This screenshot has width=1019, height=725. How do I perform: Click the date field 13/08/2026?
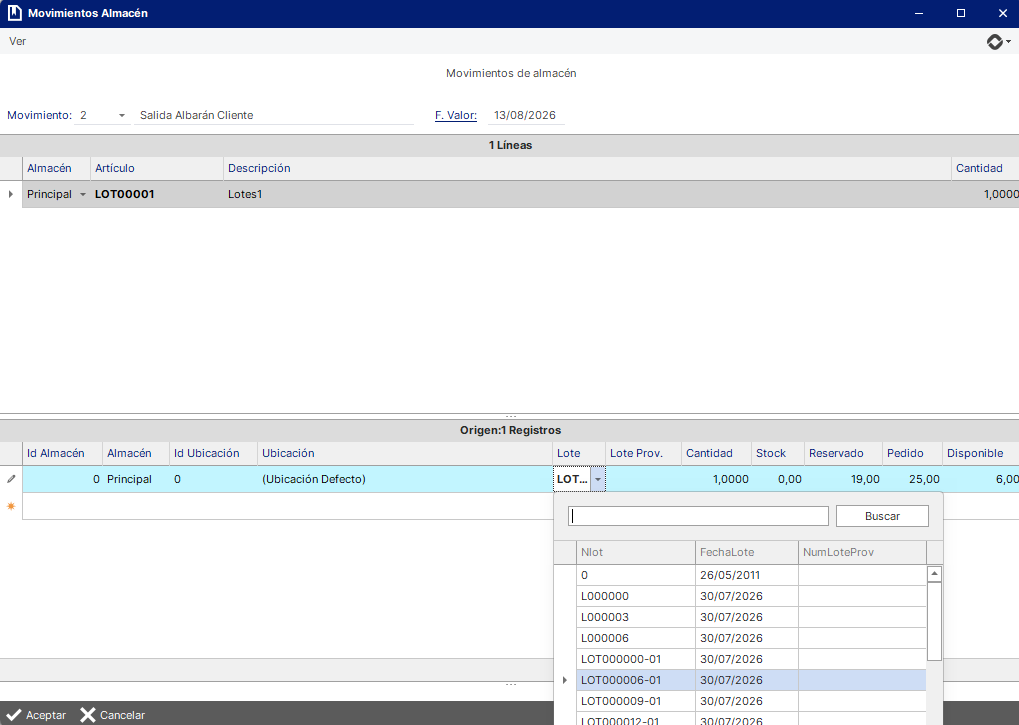pyautogui.click(x=526, y=115)
